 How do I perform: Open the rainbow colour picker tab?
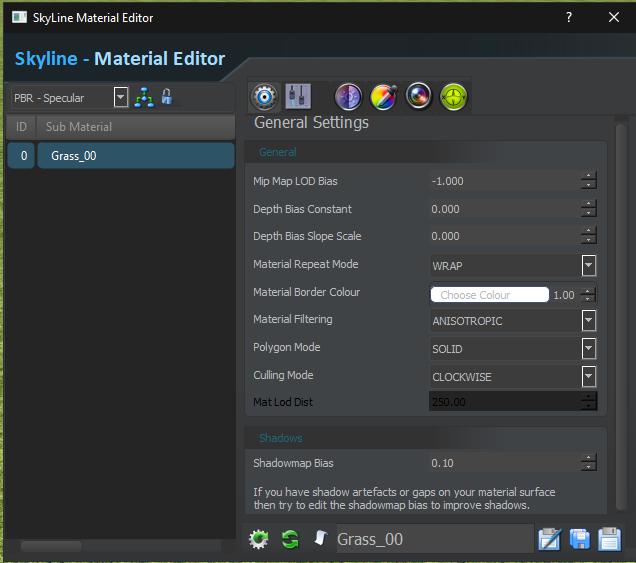click(x=384, y=97)
